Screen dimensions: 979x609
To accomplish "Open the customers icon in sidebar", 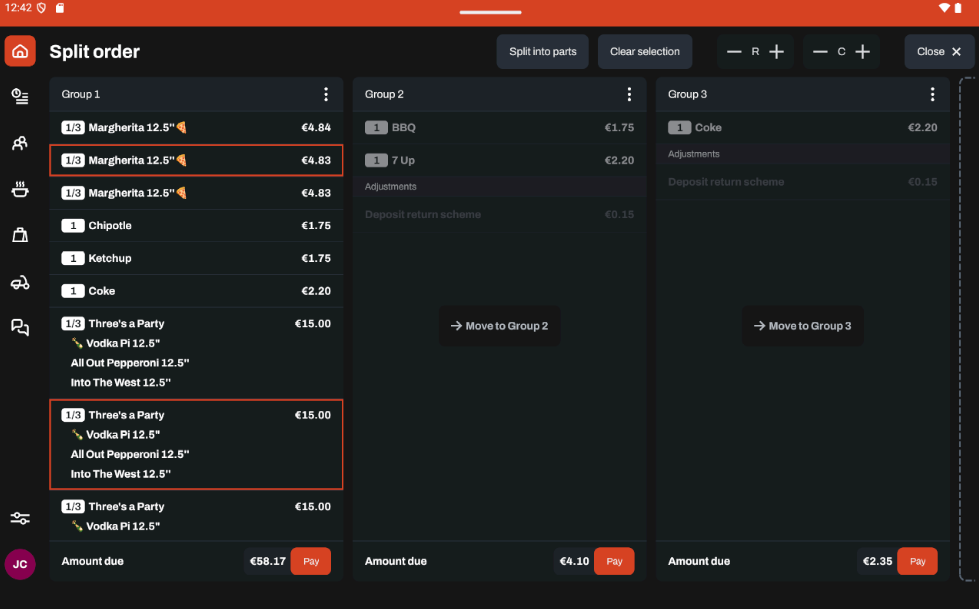I will 20,143.
